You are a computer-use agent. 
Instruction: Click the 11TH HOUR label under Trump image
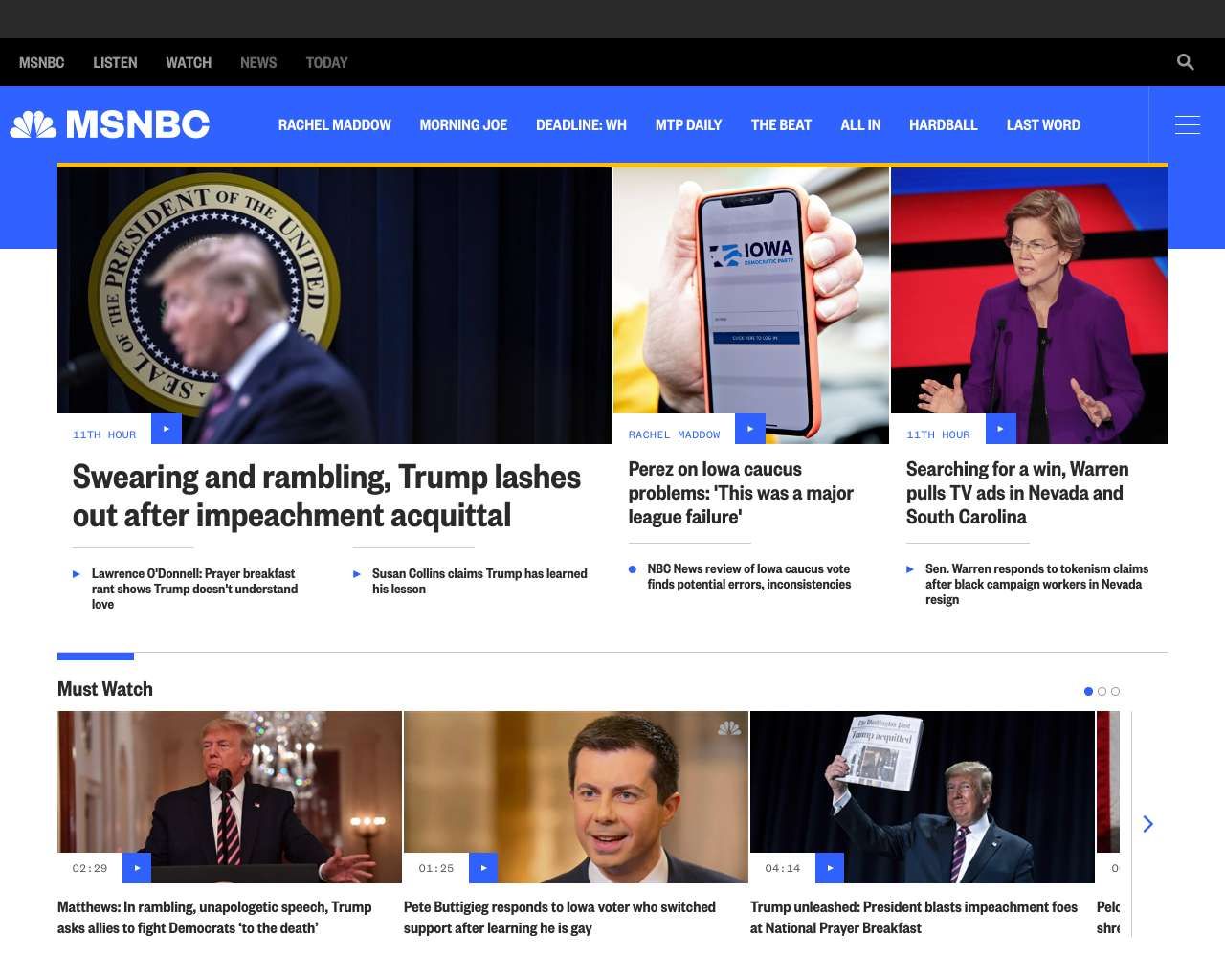[x=104, y=434]
